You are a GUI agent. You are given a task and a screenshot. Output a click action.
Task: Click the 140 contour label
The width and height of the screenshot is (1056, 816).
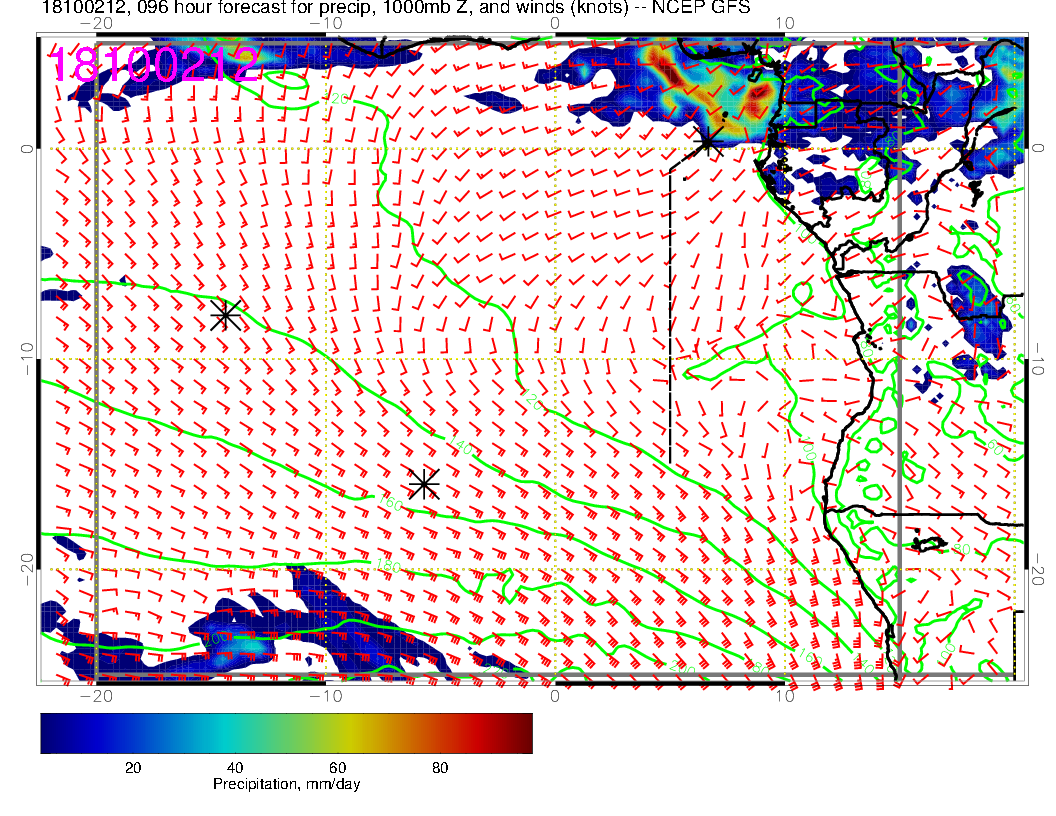click(x=460, y=445)
